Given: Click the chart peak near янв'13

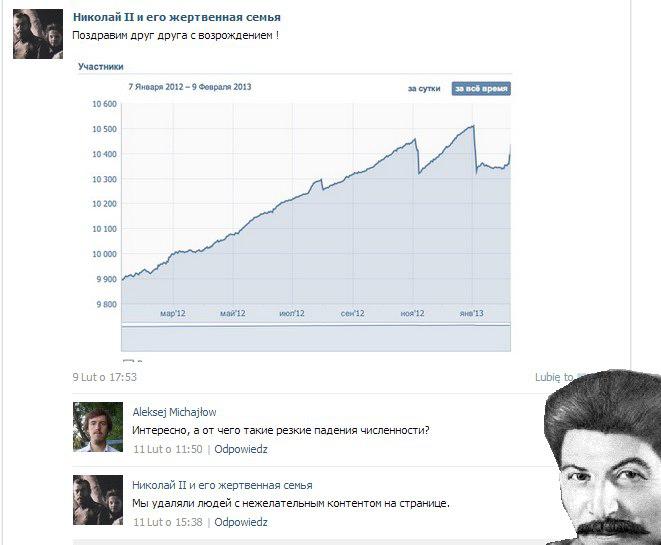Looking at the screenshot, I should pos(473,126).
